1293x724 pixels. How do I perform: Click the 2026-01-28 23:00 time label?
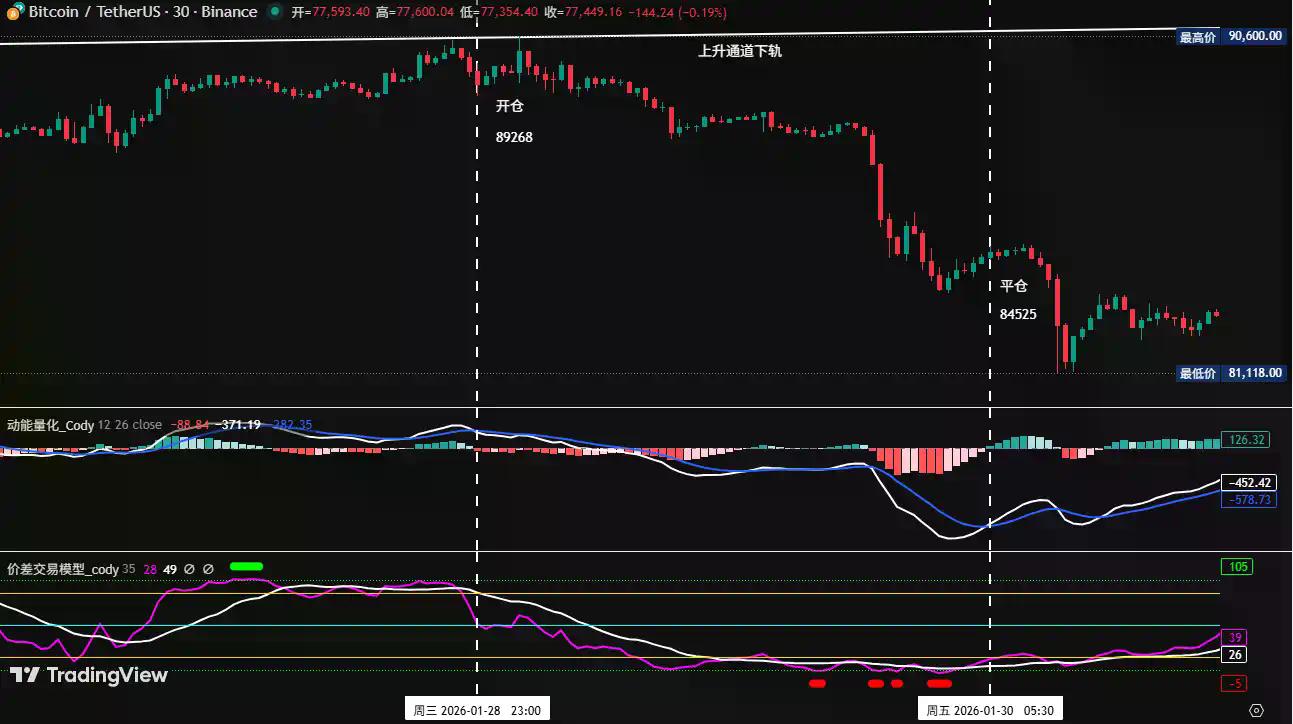click(x=477, y=710)
